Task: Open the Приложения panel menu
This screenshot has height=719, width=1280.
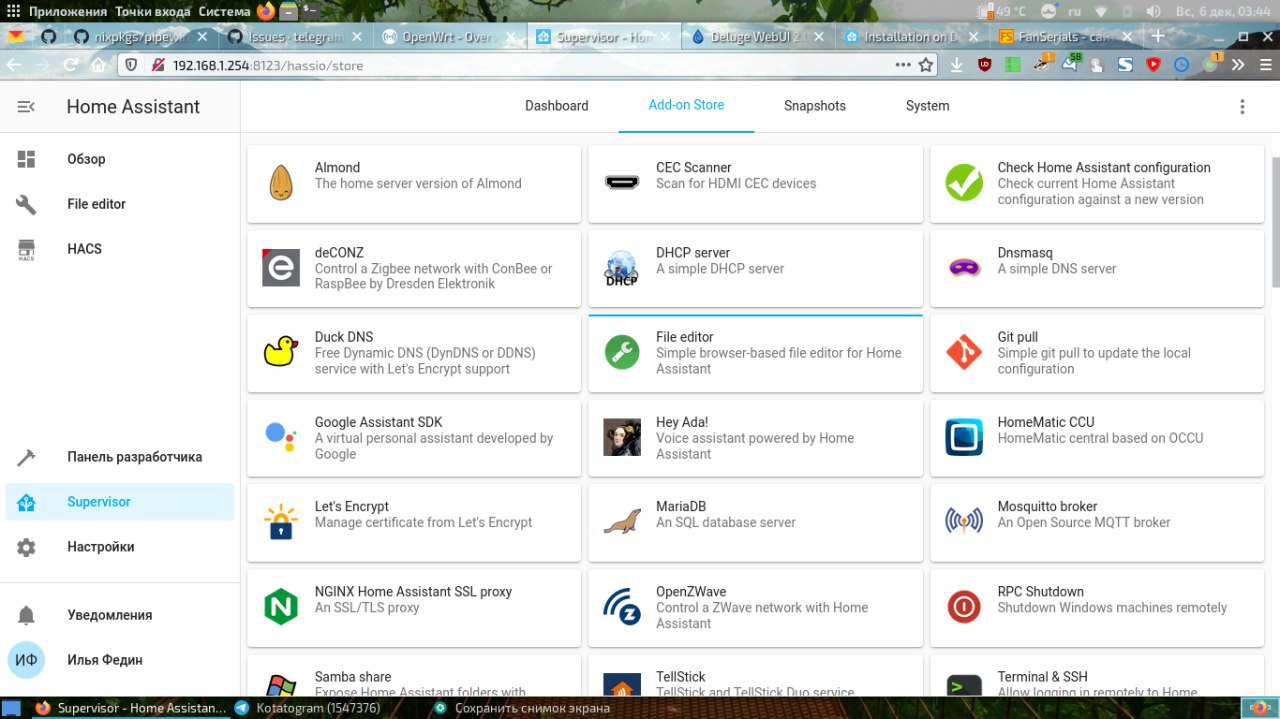Action: click(67, 11)
